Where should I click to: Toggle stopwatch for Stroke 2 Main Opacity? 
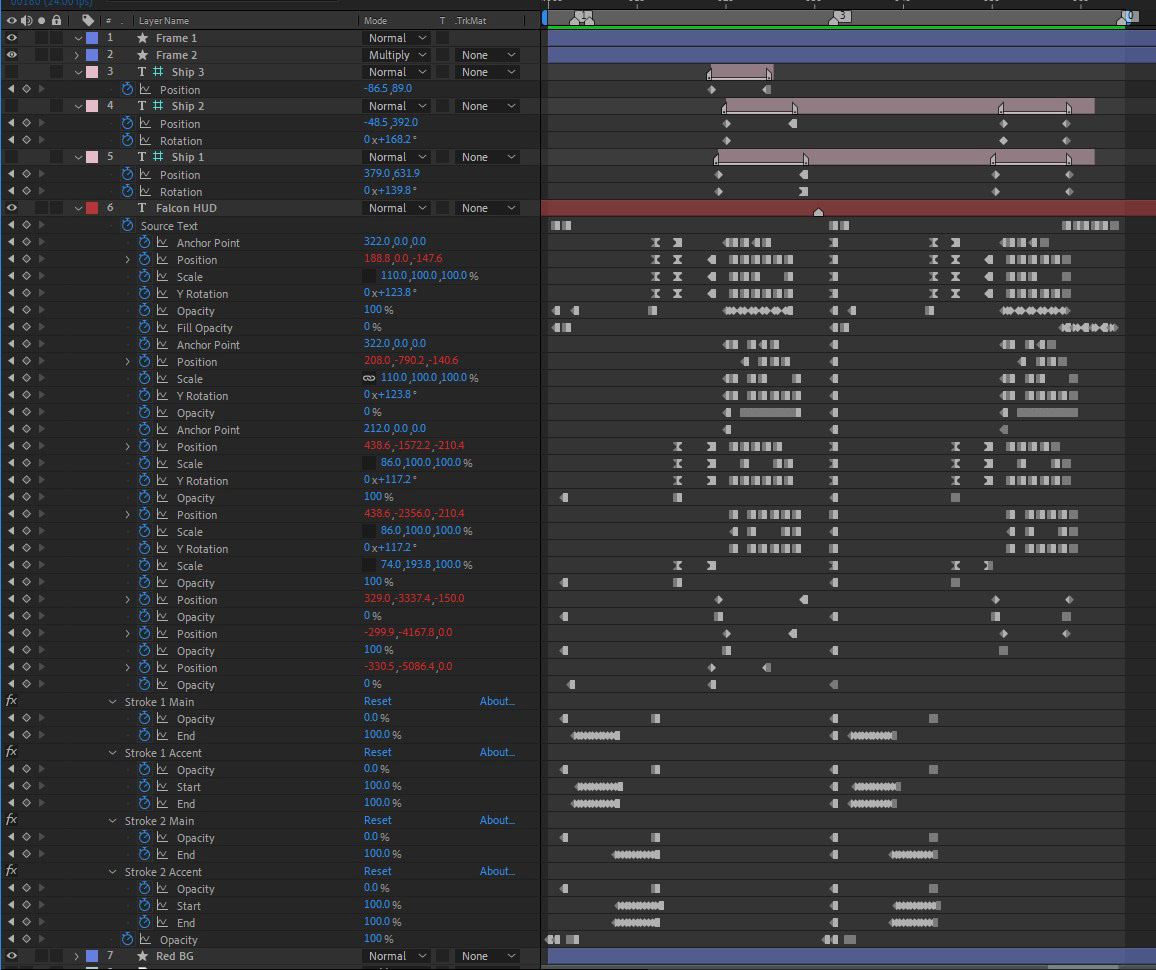[x=144, y=837]
